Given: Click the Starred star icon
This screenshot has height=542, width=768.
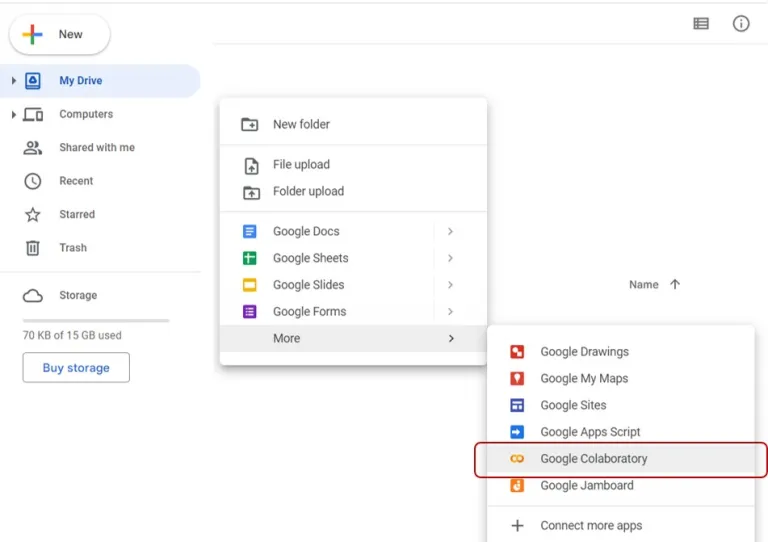Looking at the screenshot, I should [x=33, y=214].
